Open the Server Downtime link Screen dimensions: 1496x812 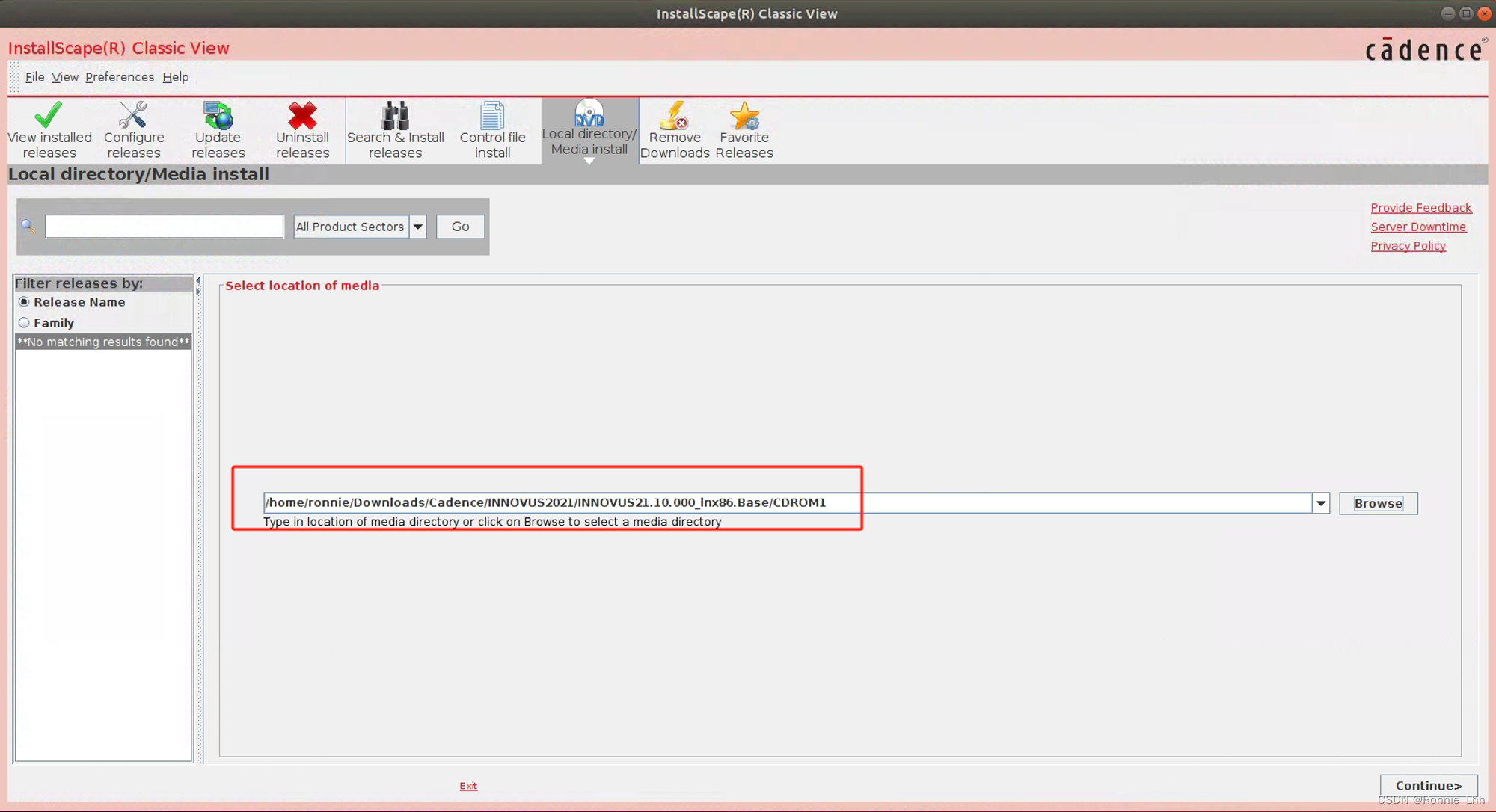[x=1418, y=227]
